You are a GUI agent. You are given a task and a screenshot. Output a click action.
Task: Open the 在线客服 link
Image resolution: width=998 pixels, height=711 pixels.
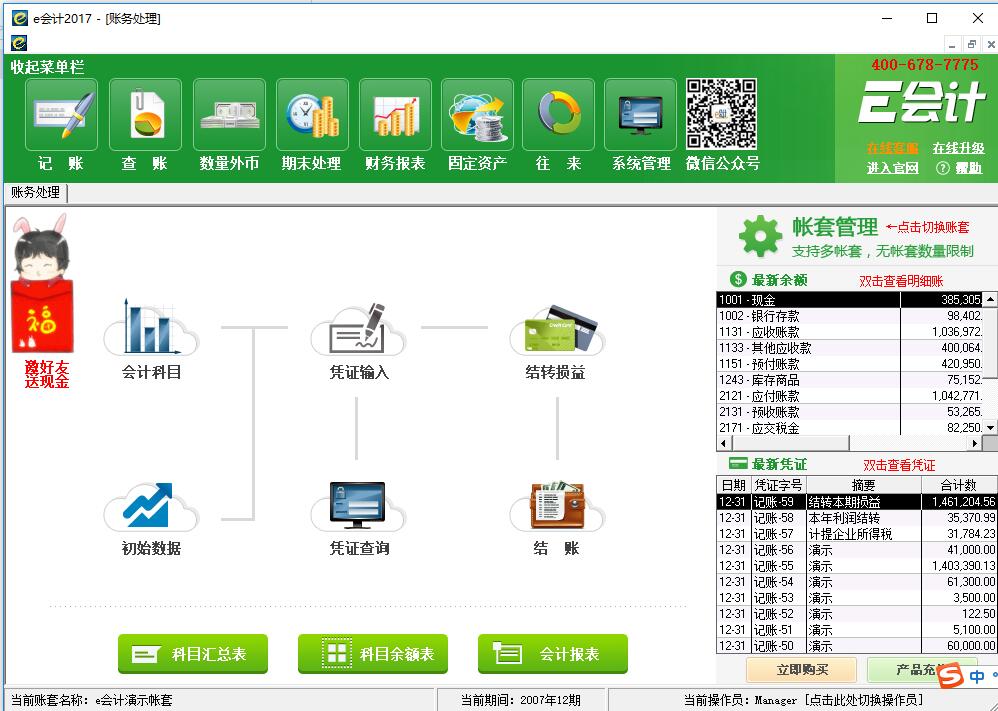point(892,148)
